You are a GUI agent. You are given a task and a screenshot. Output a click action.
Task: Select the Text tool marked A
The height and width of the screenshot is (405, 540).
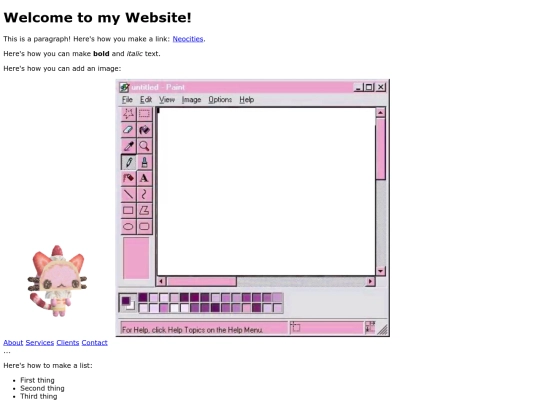tap(144, 178)
